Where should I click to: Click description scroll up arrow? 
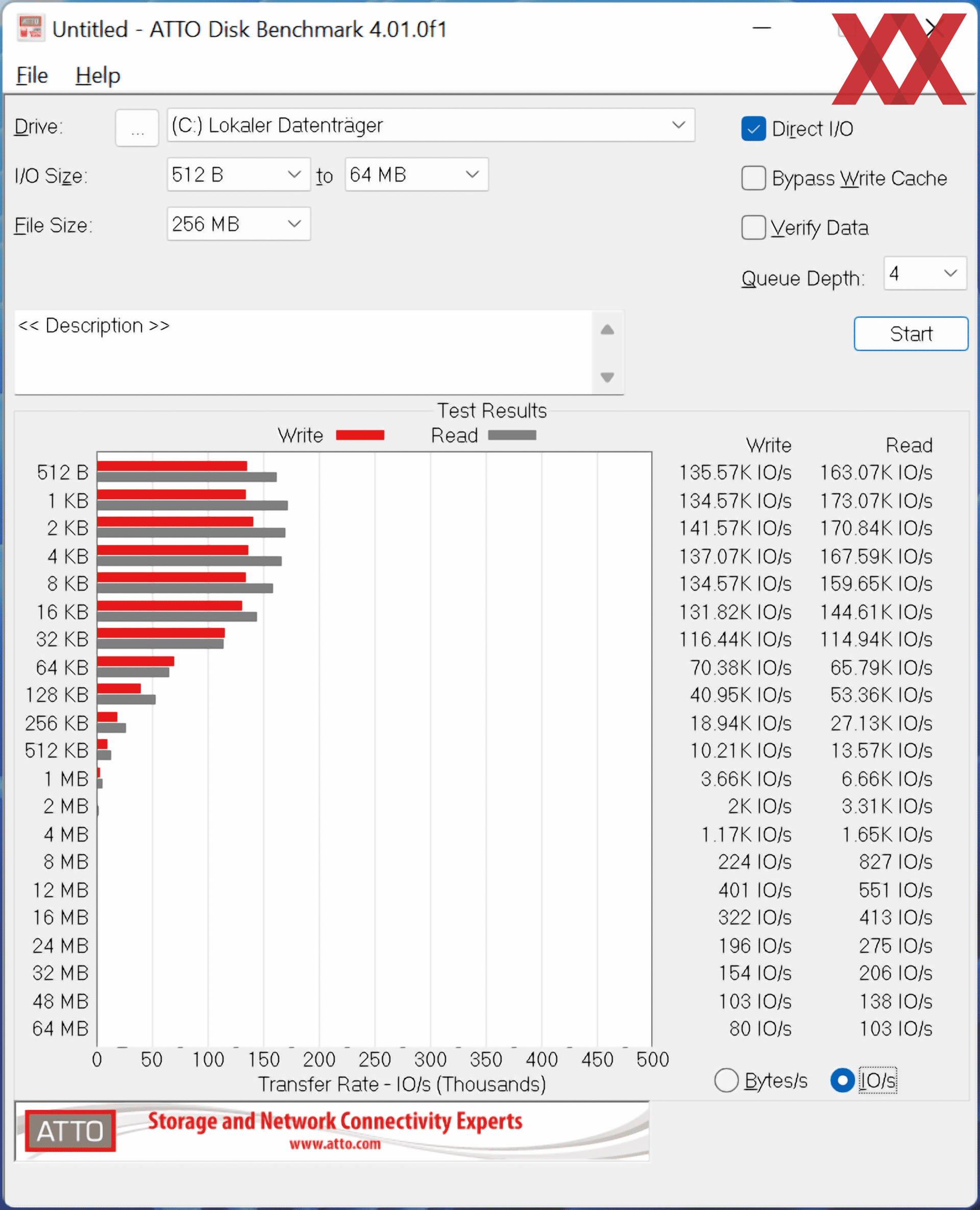(x=607, y=330)
